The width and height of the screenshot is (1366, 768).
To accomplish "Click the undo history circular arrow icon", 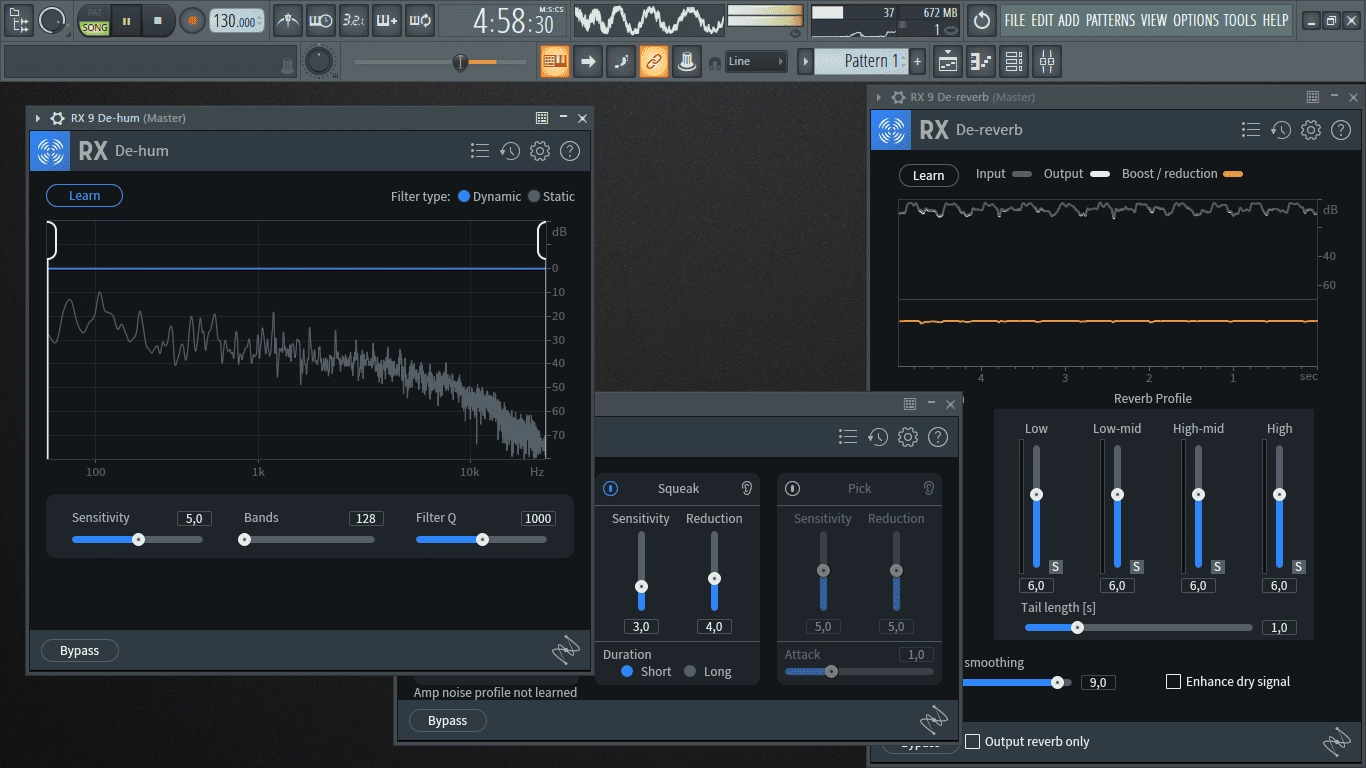I will (x=982, y=19).
